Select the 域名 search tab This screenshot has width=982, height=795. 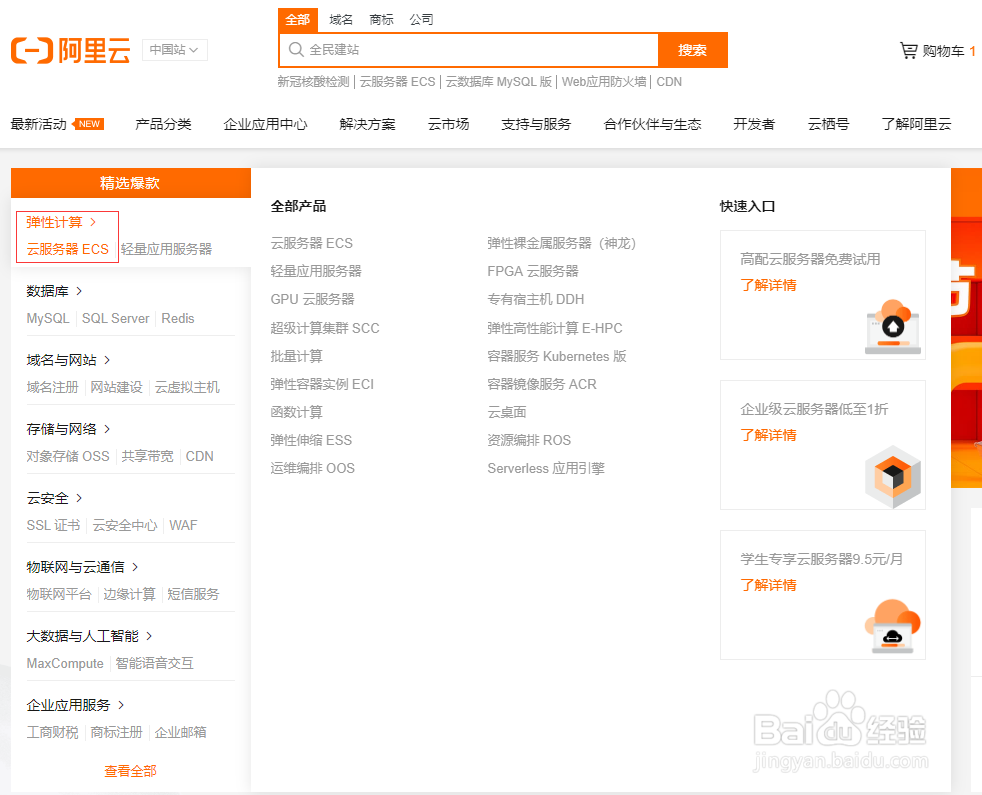pyautogui.click(x=341, y=19)
